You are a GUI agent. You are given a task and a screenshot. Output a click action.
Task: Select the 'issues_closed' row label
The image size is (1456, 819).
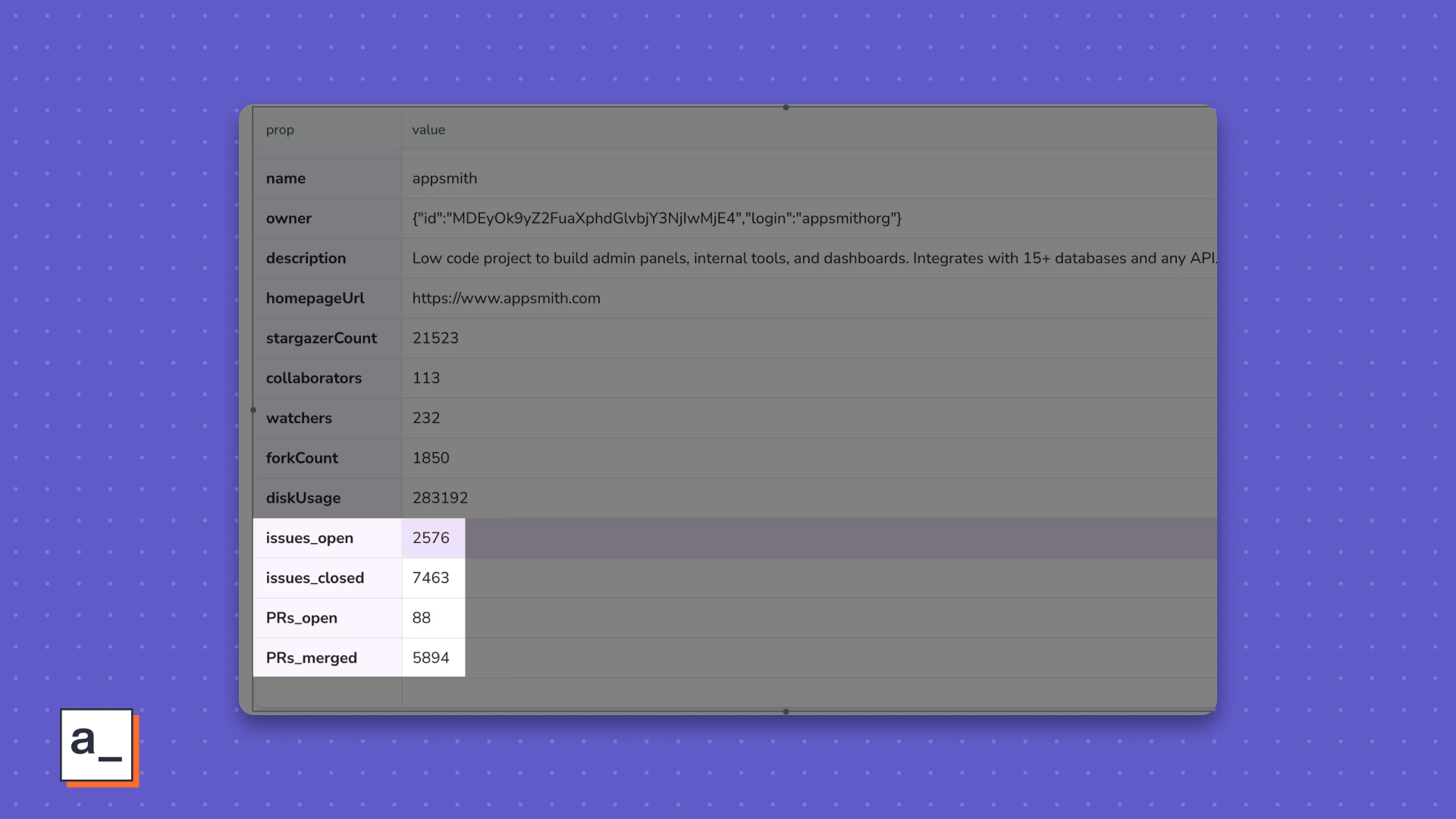pos(315,578)
